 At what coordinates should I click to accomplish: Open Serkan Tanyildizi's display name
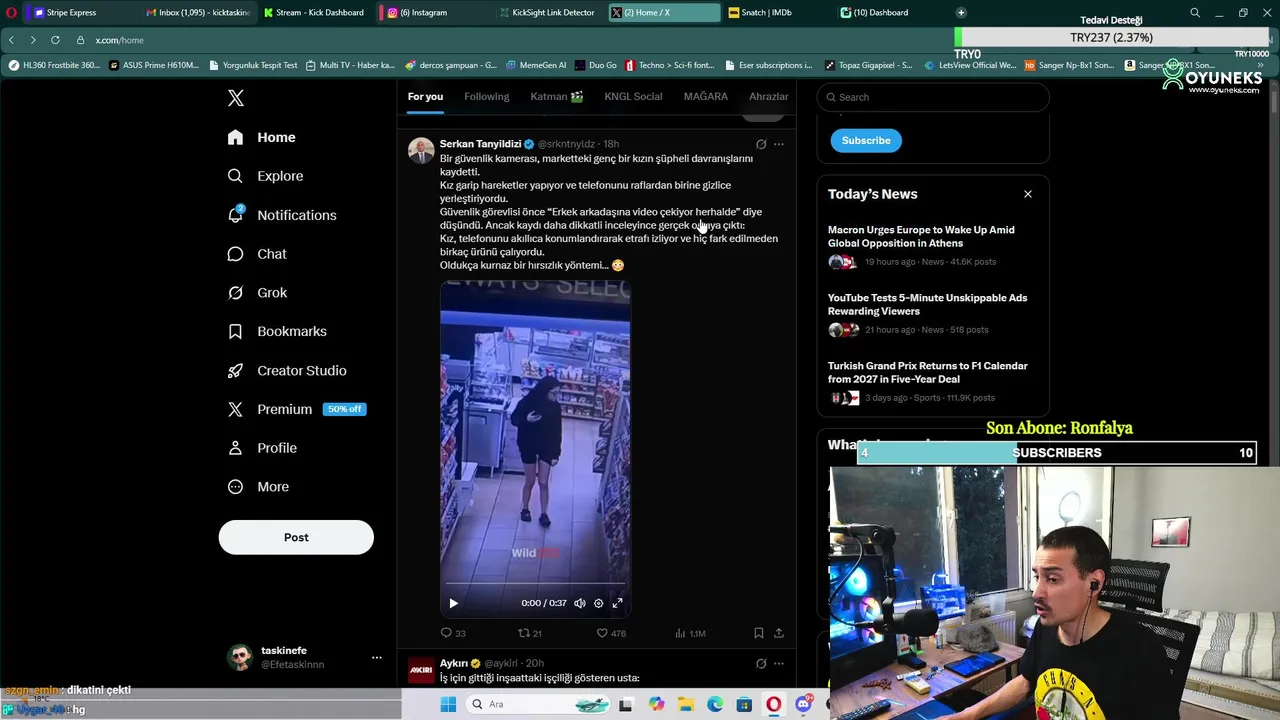pos(480,144)
